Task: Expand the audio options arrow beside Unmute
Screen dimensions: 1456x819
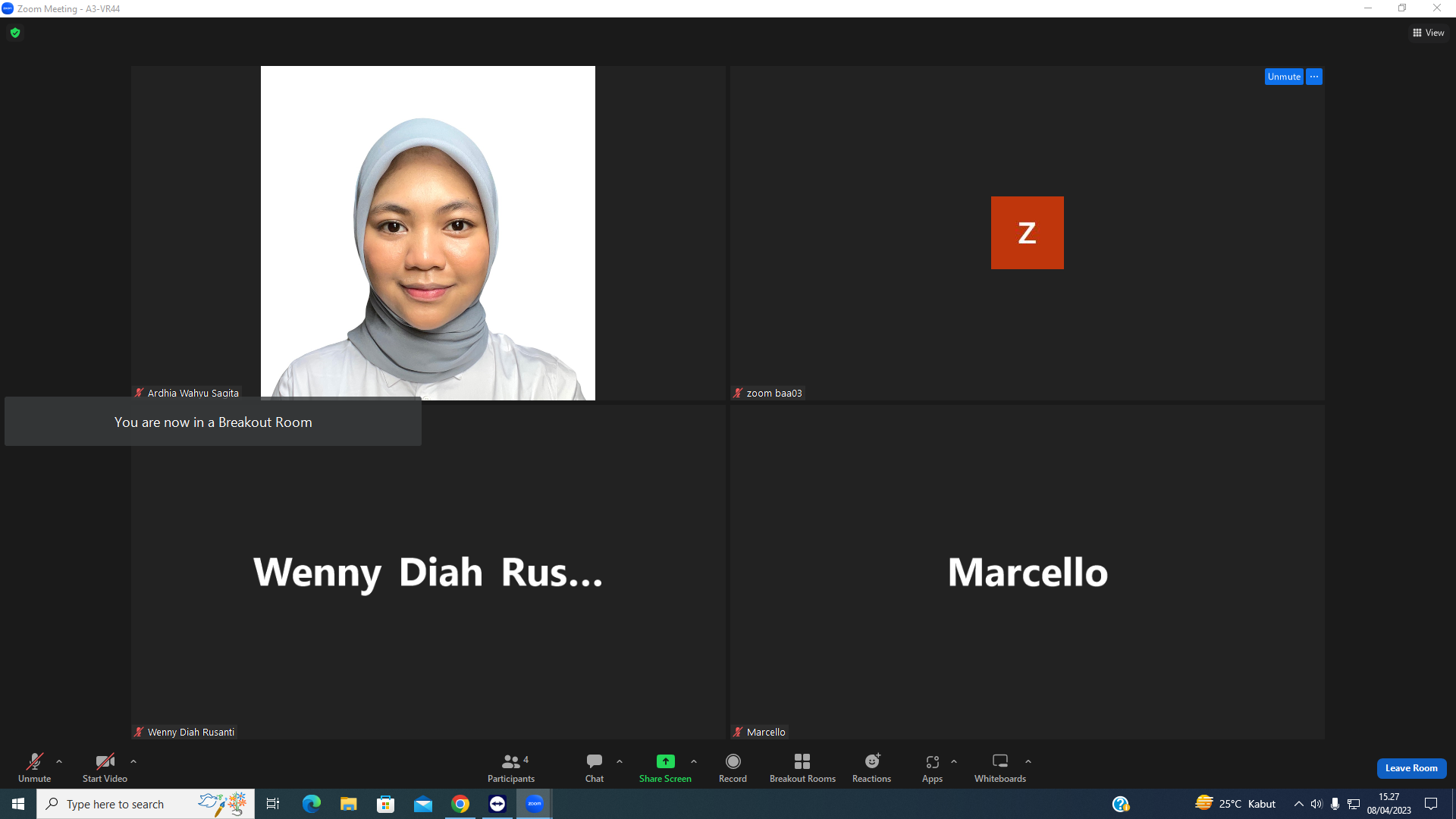Action: [59, 761]
